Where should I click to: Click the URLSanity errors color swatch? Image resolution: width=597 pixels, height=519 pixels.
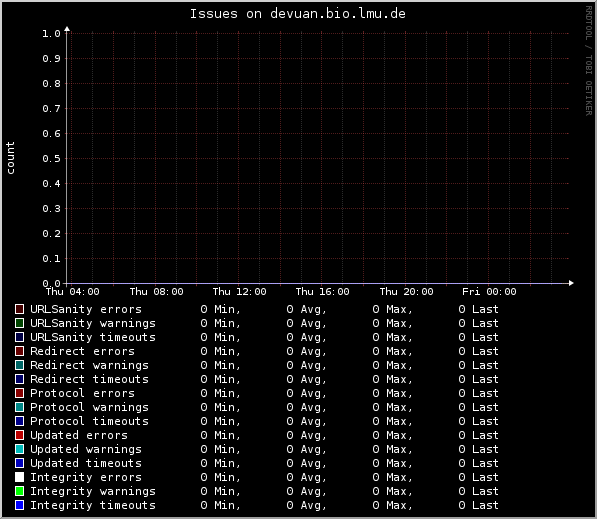pos(19,309)
